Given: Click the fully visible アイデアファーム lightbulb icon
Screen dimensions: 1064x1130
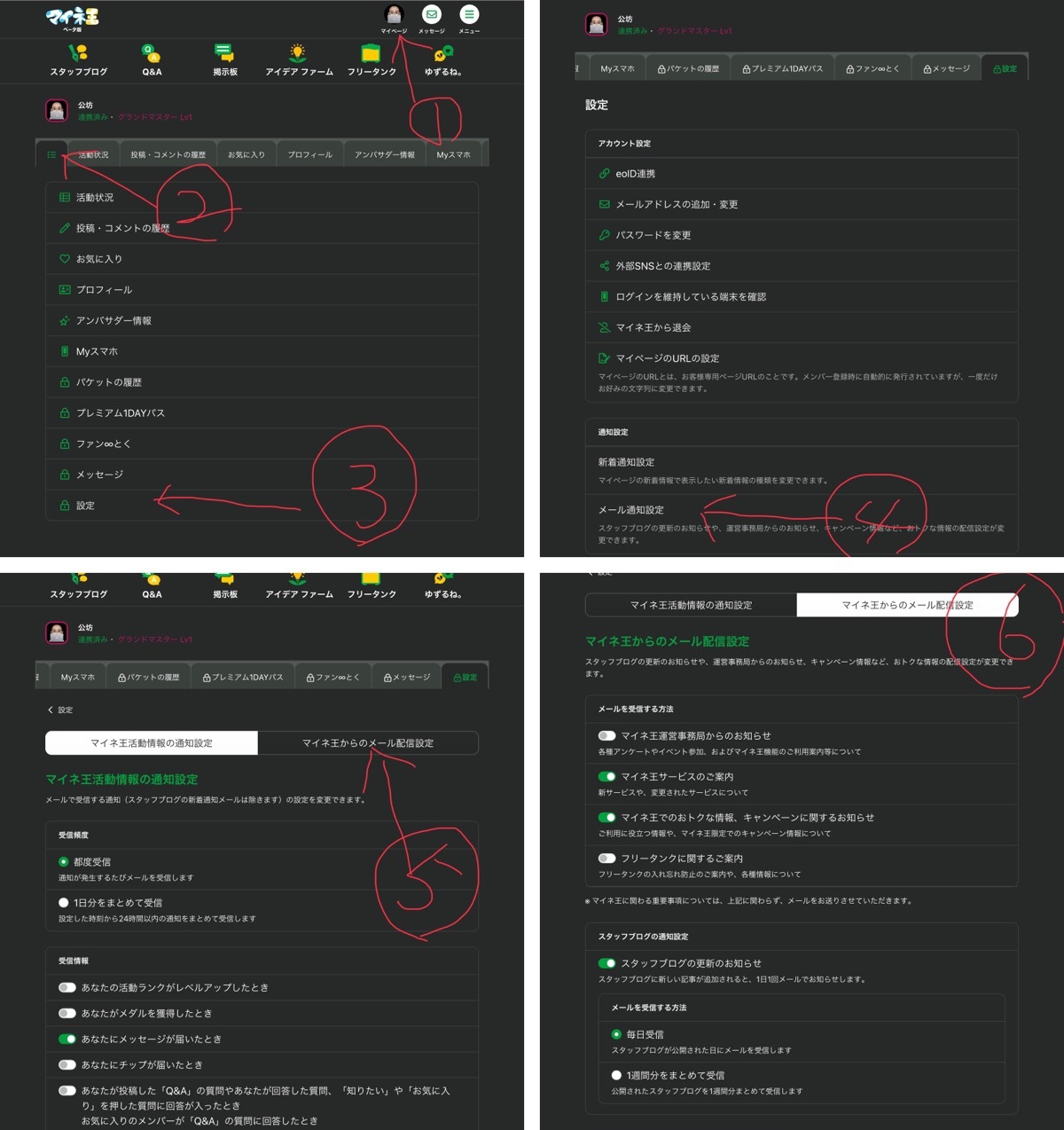Looking at the screenshot, I should (x=298, y=52).
